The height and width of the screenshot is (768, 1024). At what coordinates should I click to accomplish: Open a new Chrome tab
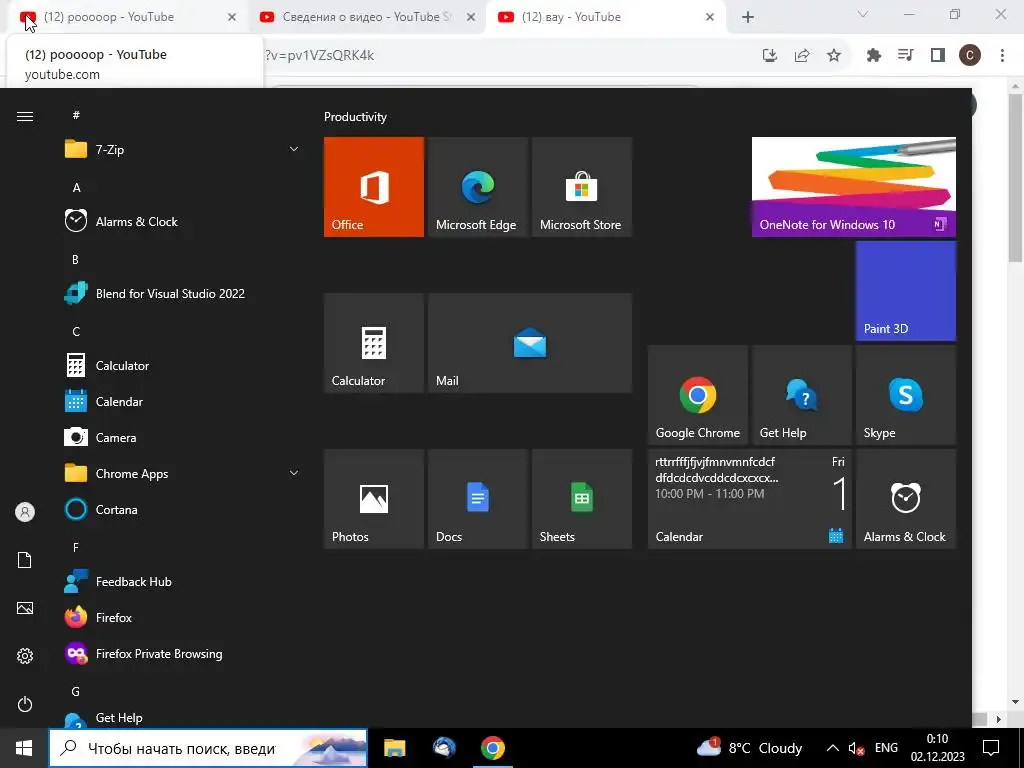pyautogui.click(x=748, y=18)
